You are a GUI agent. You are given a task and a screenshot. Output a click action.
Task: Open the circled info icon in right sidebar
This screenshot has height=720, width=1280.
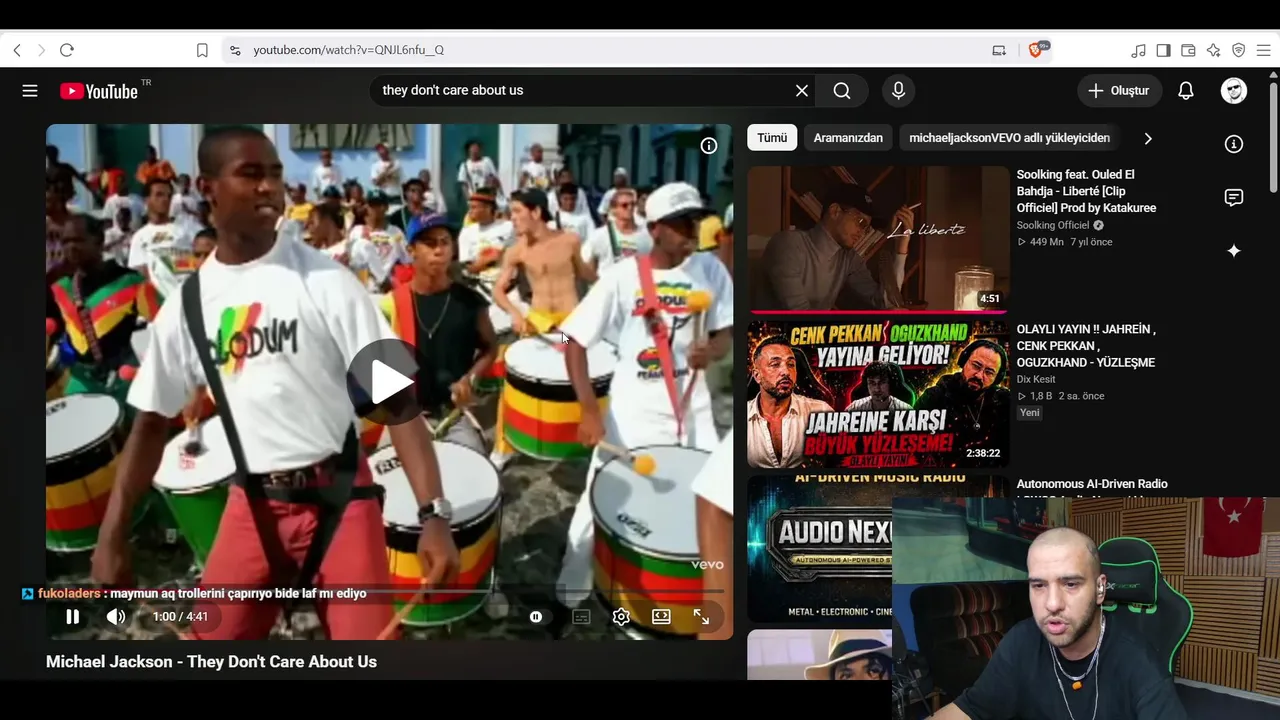click(x=1234, y=144)
